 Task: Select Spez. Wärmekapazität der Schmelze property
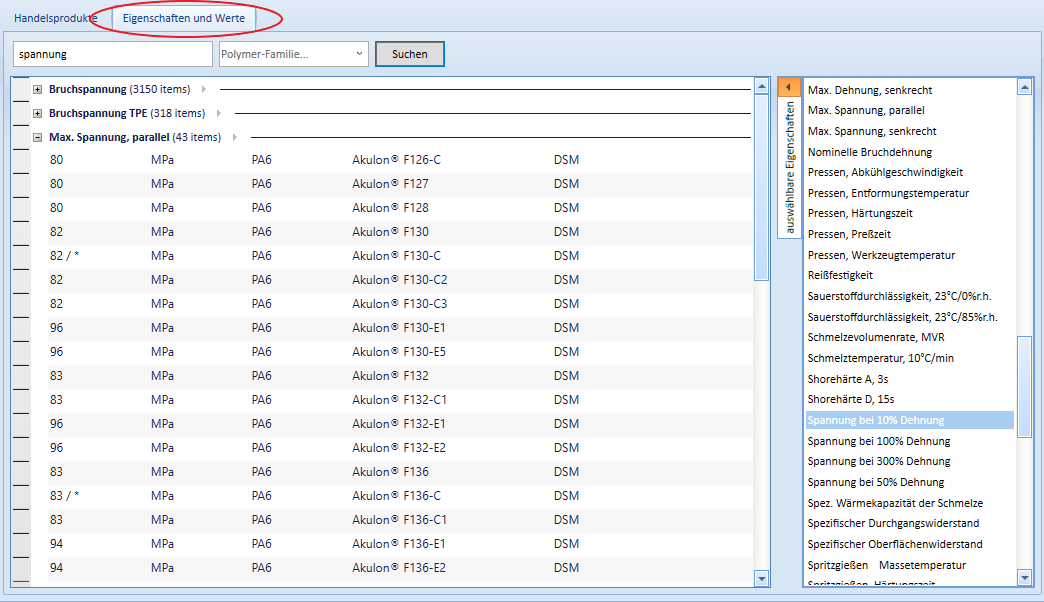coord(895,503)
